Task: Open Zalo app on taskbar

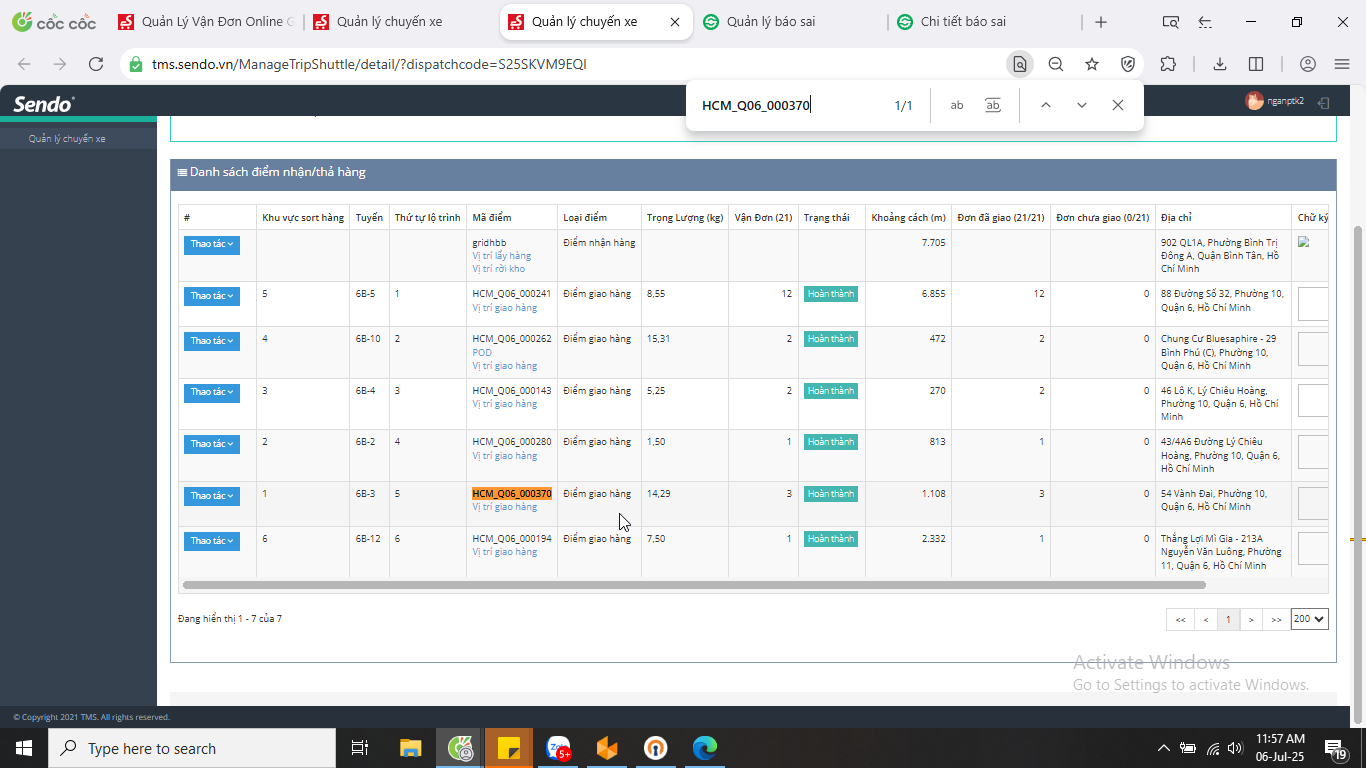Action: pos(558,748)
